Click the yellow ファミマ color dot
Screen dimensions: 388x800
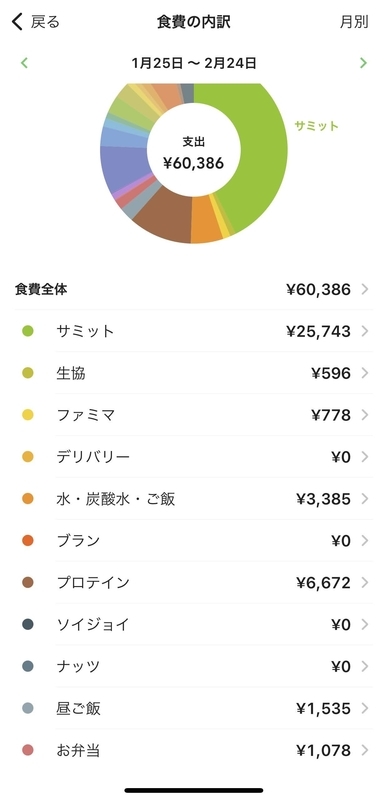(28, 415)
